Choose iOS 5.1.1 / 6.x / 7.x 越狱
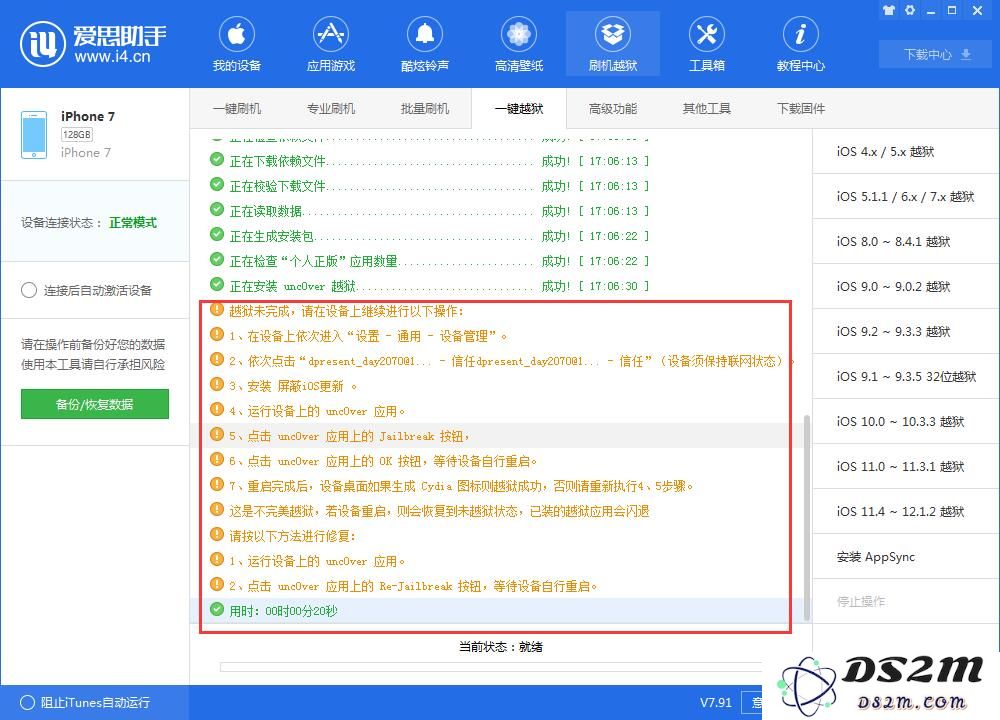Viewport: 1000px width, 720px height. [906, 196]
